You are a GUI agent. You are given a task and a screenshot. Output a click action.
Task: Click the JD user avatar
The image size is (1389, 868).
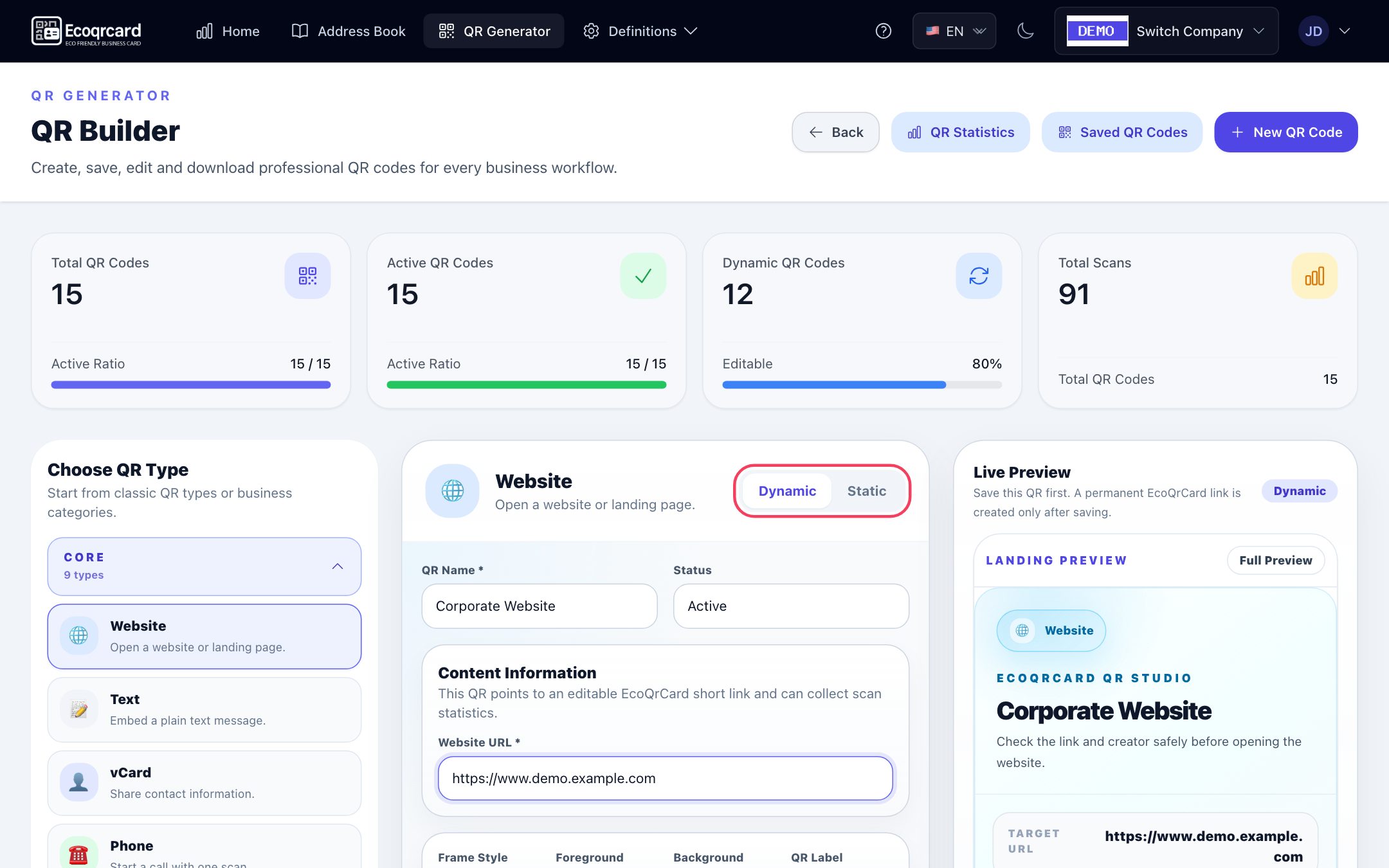tap(1313, 31)
